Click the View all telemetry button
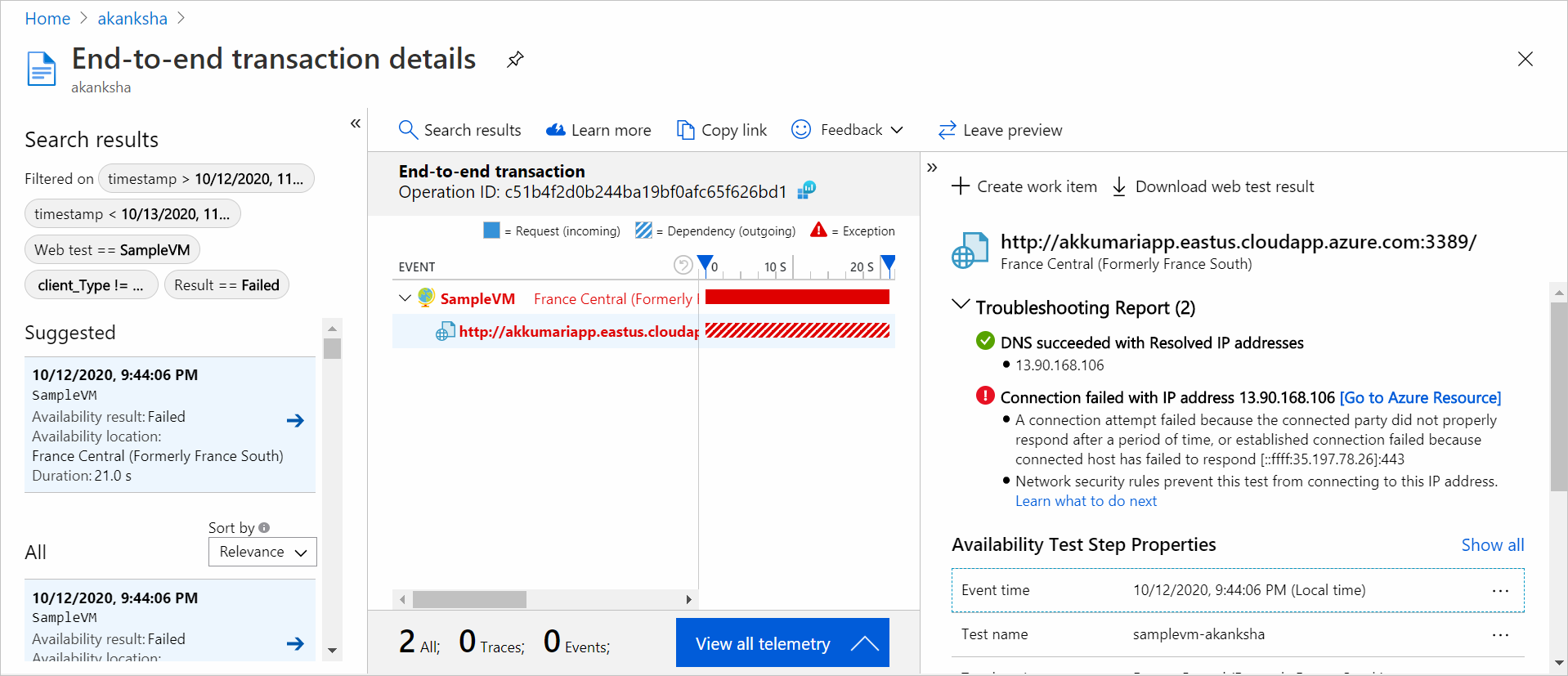 pos(782,643)
